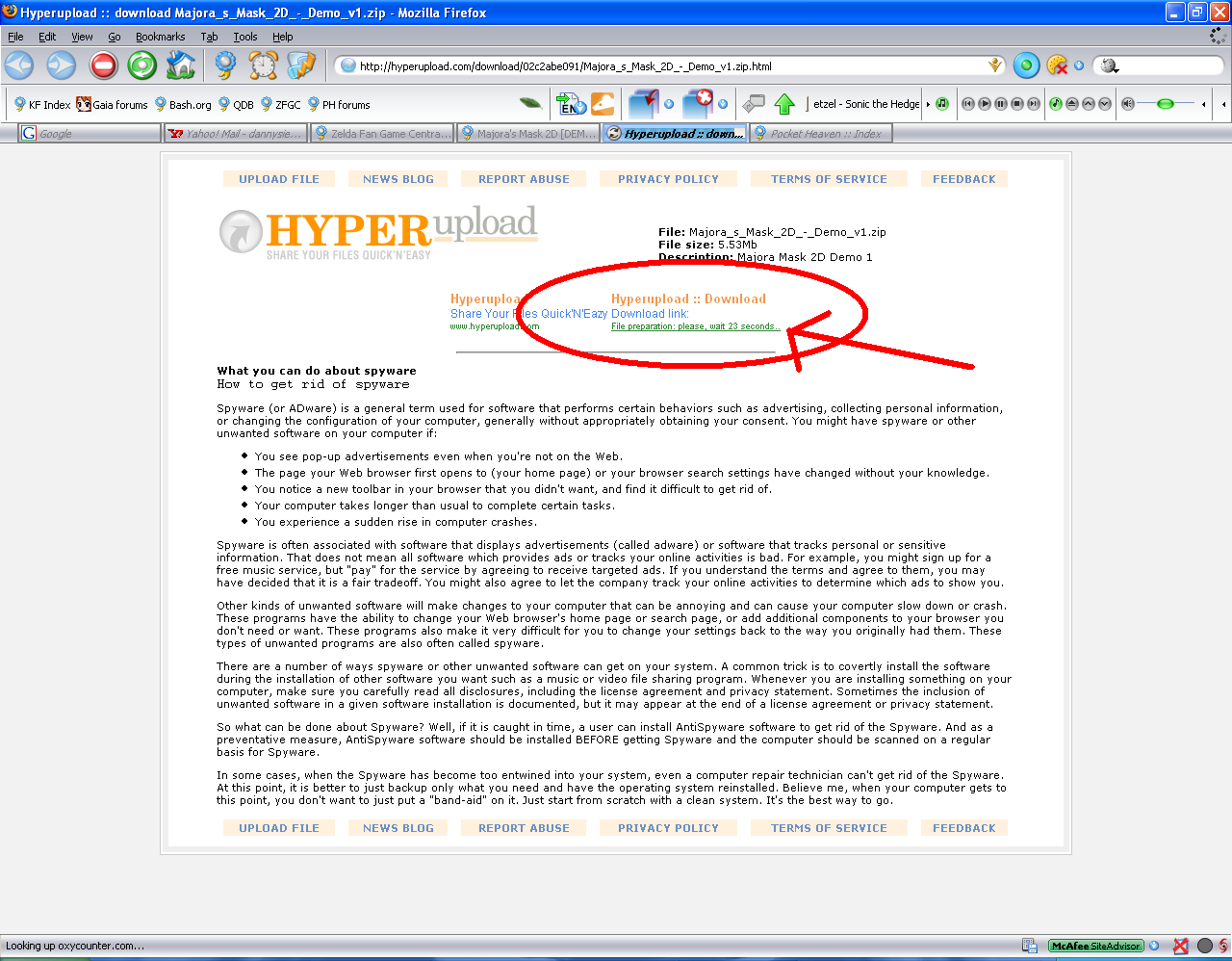Click the blue box red X status bar icon
The image size is (1232, 961).
click(1181, 946)
